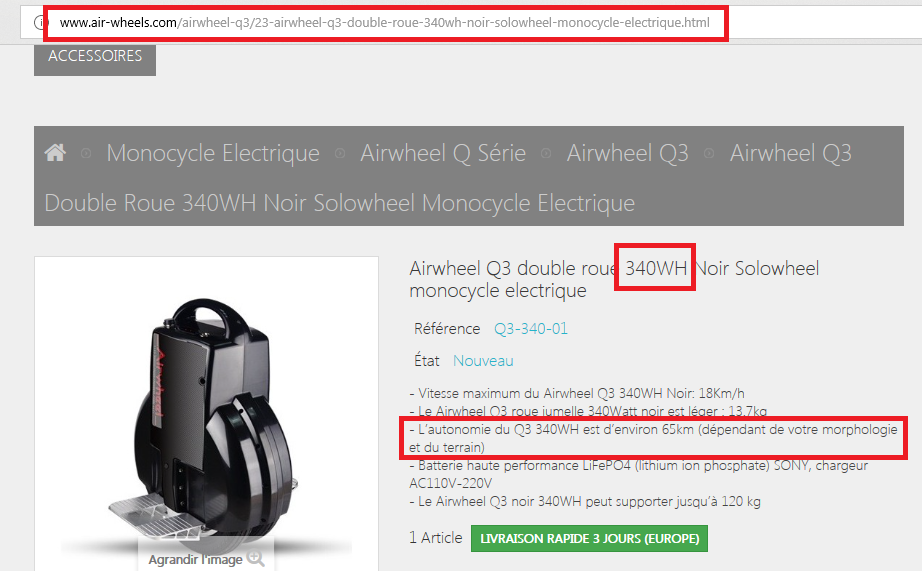Image resolution: width=922 pixels, height=571 pixels.
Task: Click the site info icon in address bar
Action: pos(38,23)
